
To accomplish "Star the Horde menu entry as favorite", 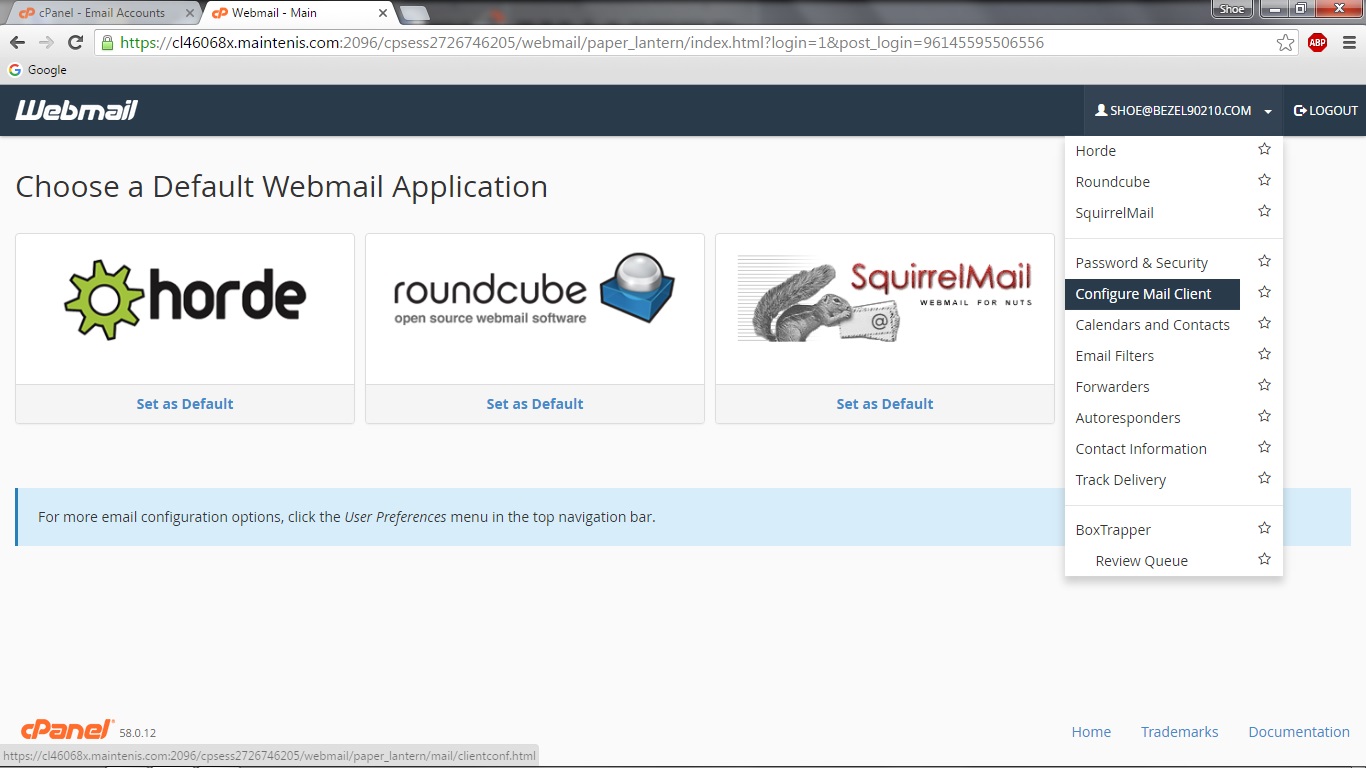I will point(1264,149).
